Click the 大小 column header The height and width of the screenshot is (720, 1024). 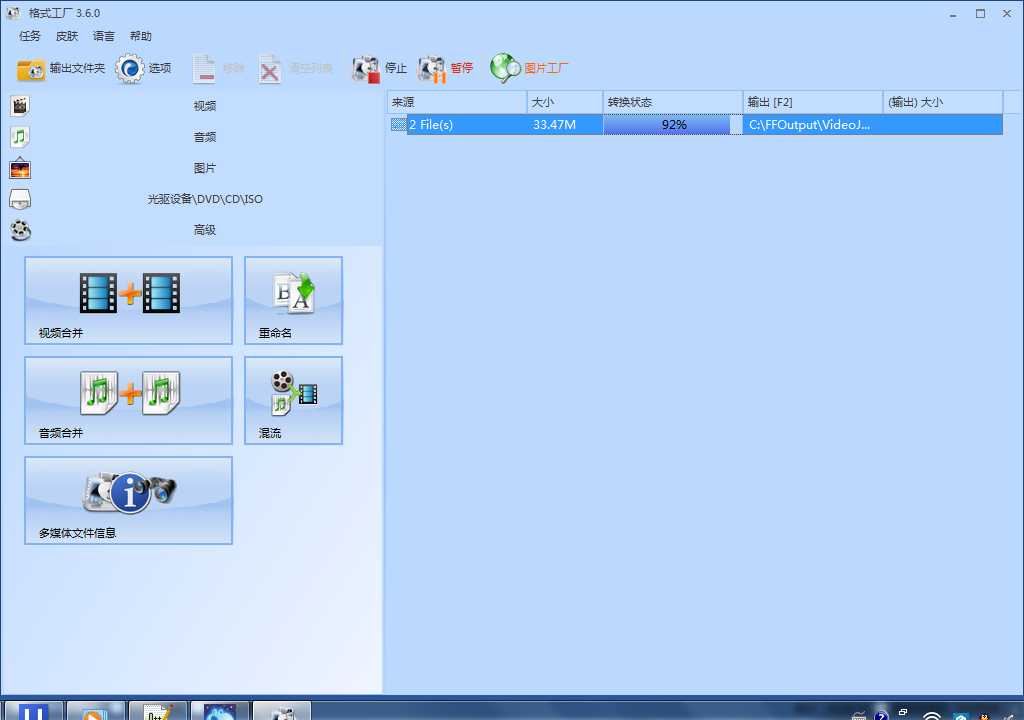pos(565,103)
